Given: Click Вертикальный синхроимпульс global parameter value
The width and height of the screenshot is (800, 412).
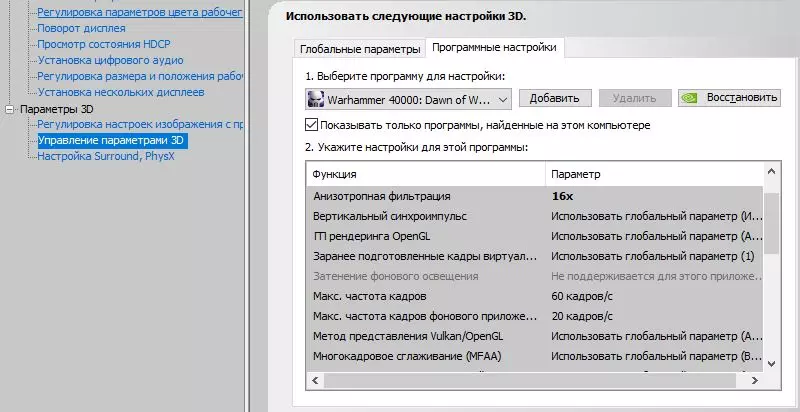Looking at the screenshot, I should tap(656, 216).
